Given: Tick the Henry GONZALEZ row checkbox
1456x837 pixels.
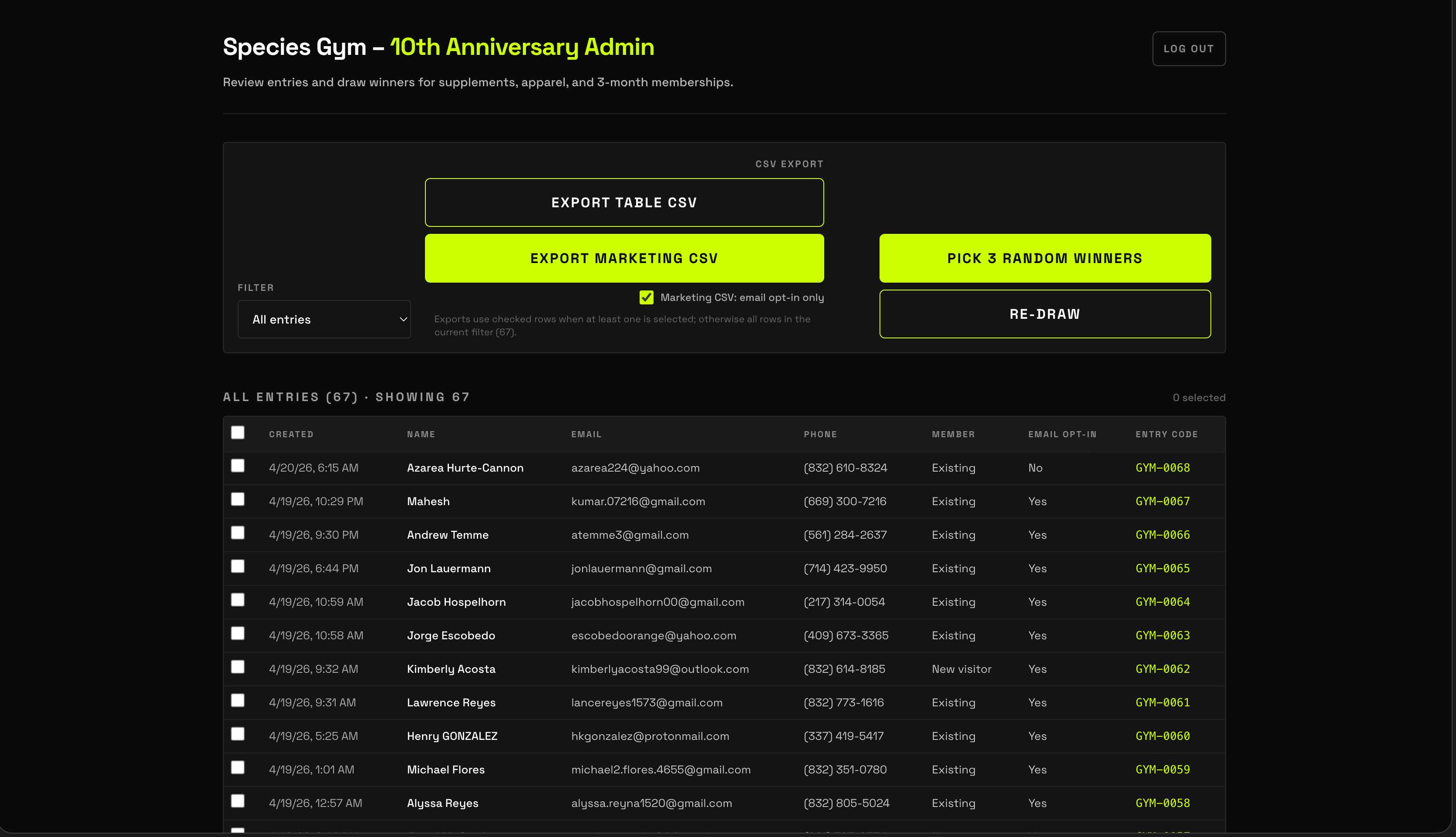Looking at the screenshot, I should pyautogui.click(x=237, y=734).
